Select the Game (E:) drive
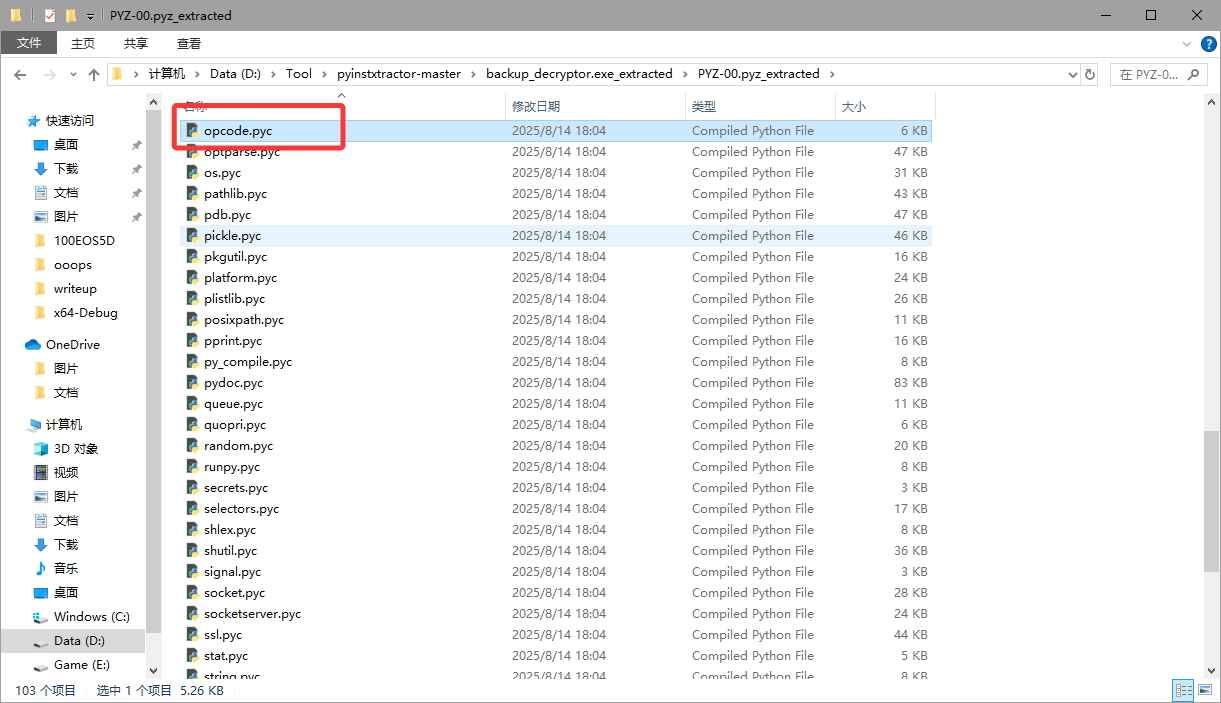Screen dimensions: 1221x703 tap(82, 664)
